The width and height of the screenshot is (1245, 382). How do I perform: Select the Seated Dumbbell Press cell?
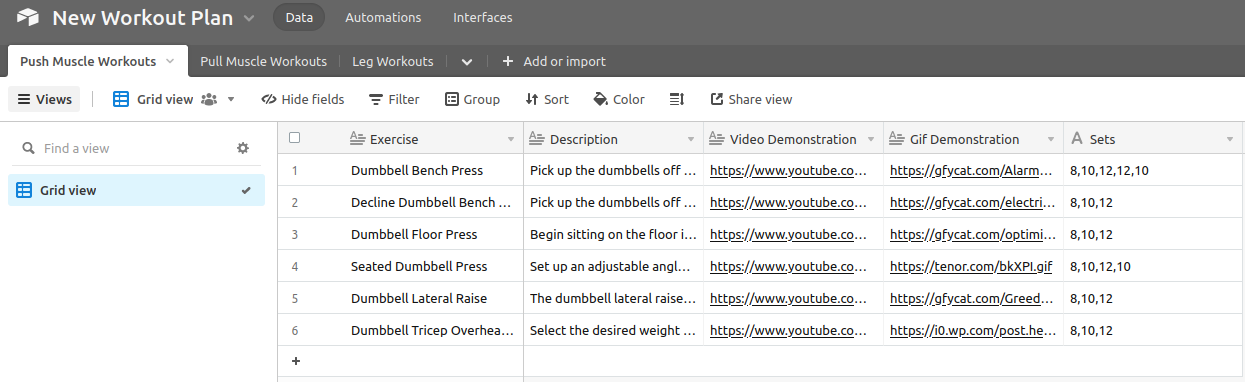[x=433, y=267]
